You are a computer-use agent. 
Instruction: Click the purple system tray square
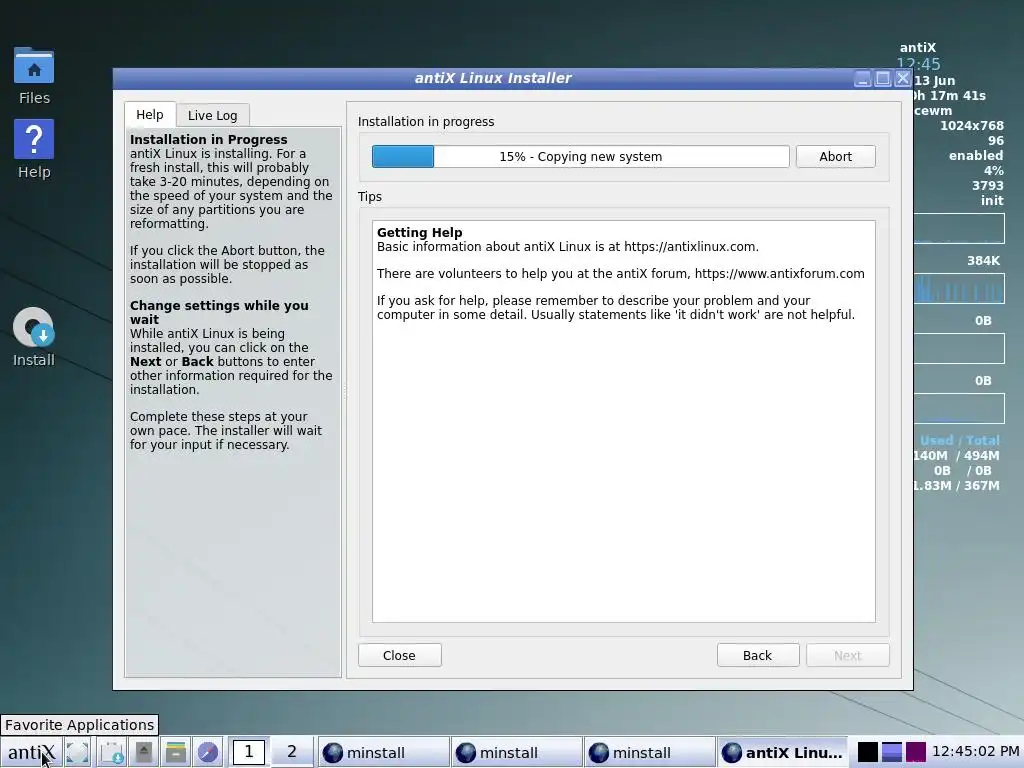pos(916,752)
